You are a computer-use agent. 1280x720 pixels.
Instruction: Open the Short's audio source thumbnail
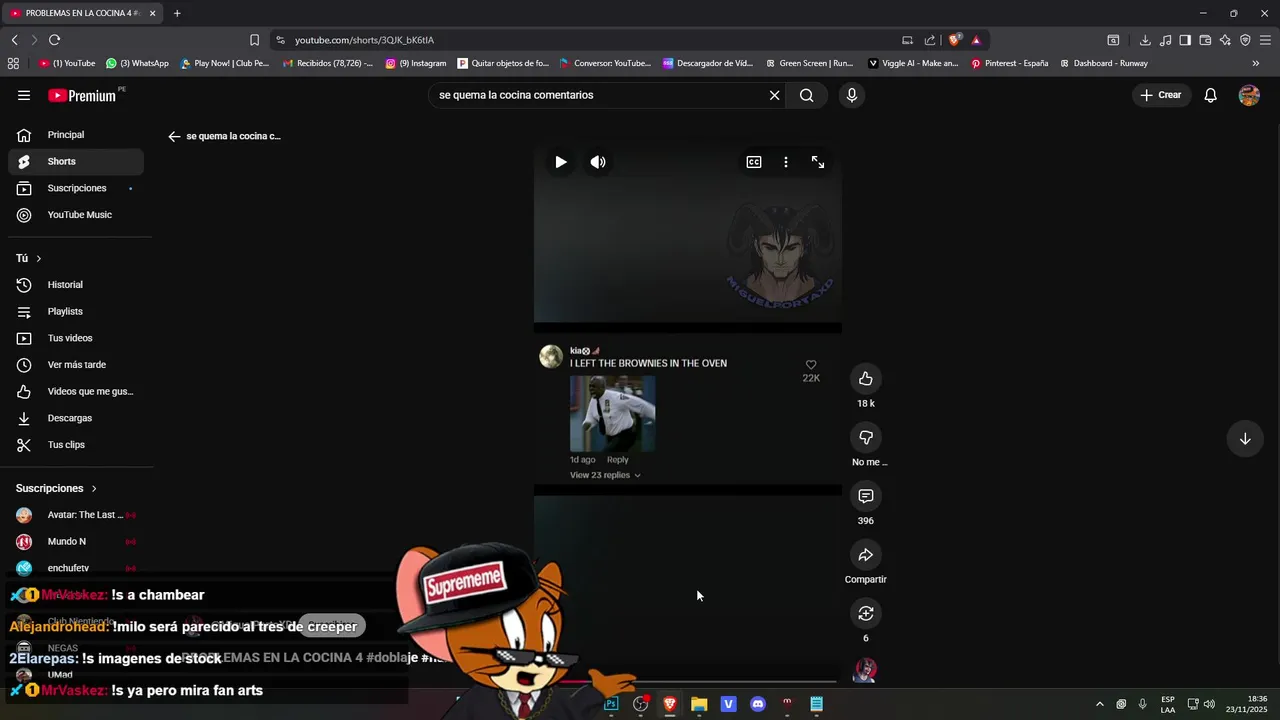pos(865,671)
